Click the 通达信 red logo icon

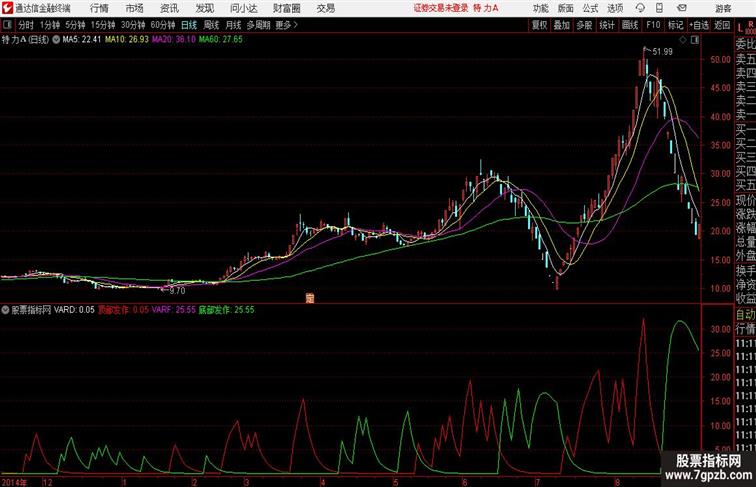pos(7,8)
